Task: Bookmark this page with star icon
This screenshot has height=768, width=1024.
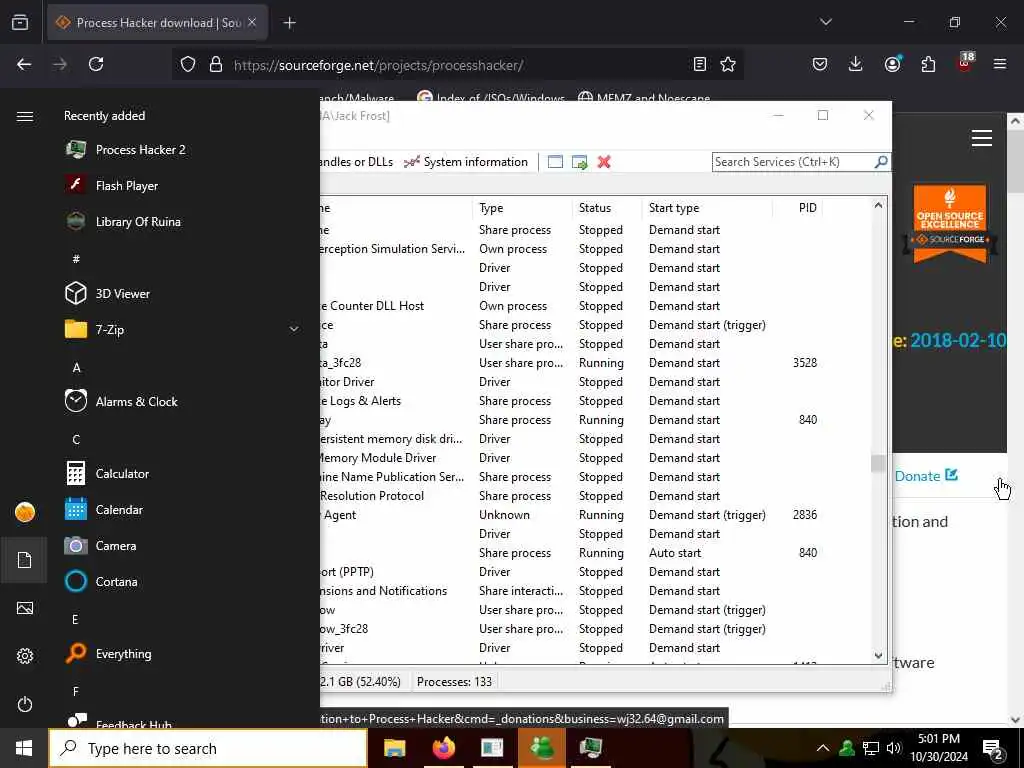Action: (728, 64)
